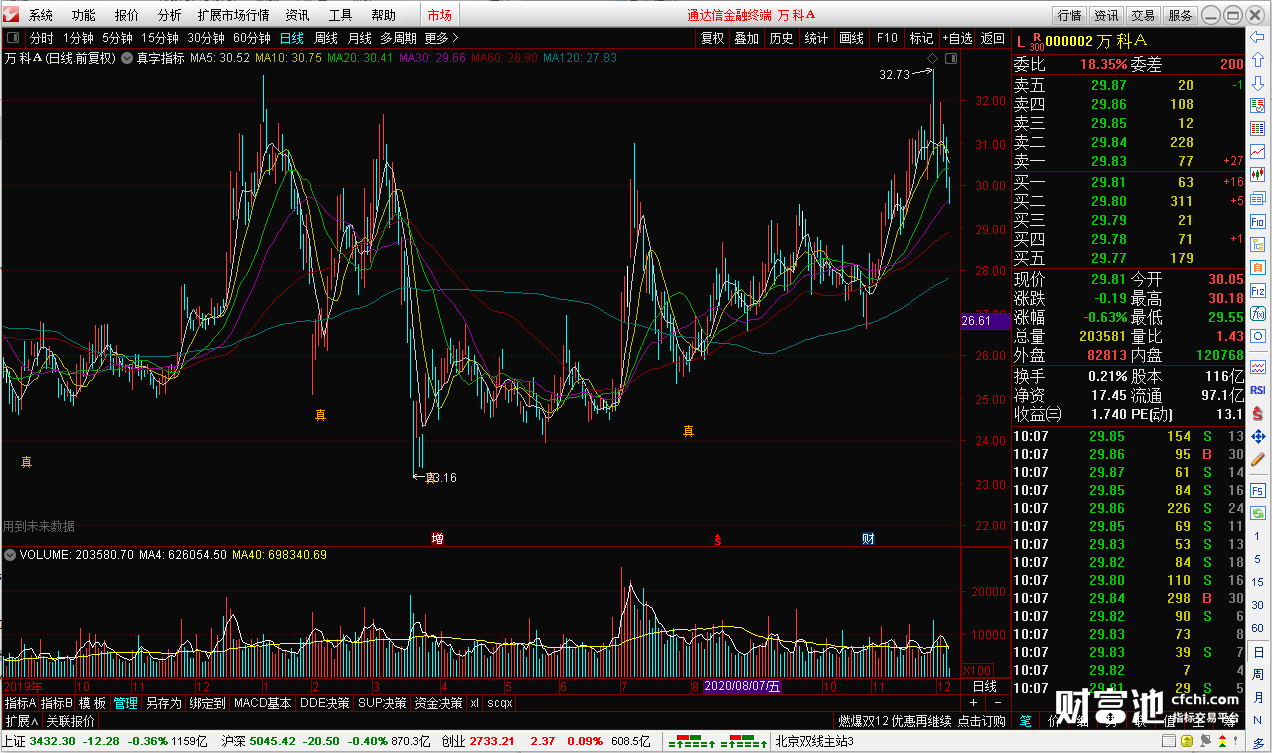Open the 叠加 overlay option
This screenshot has width=1272, height=753.
746,38
